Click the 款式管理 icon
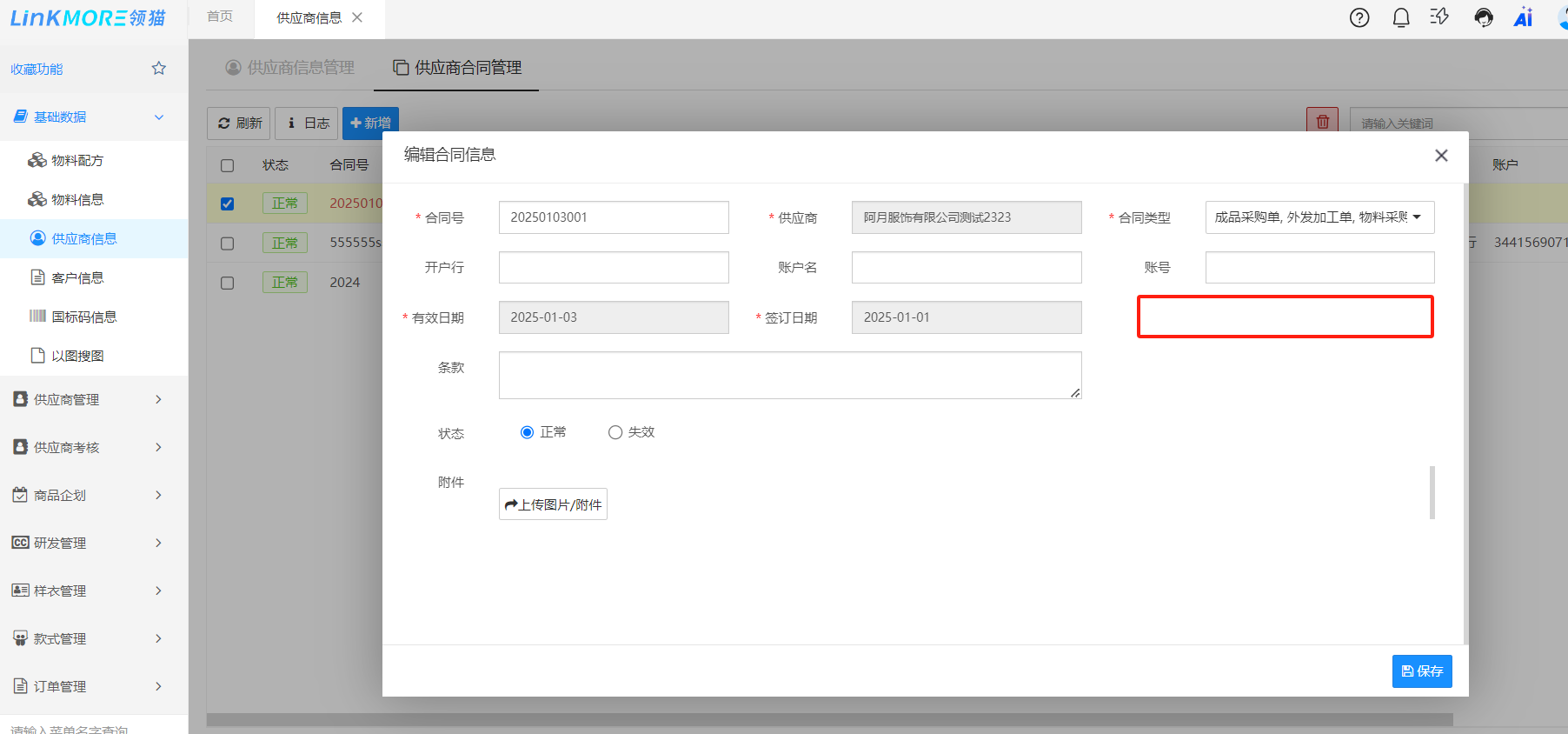The width and height of the screenshot is (1568, 734). point(20,637)
